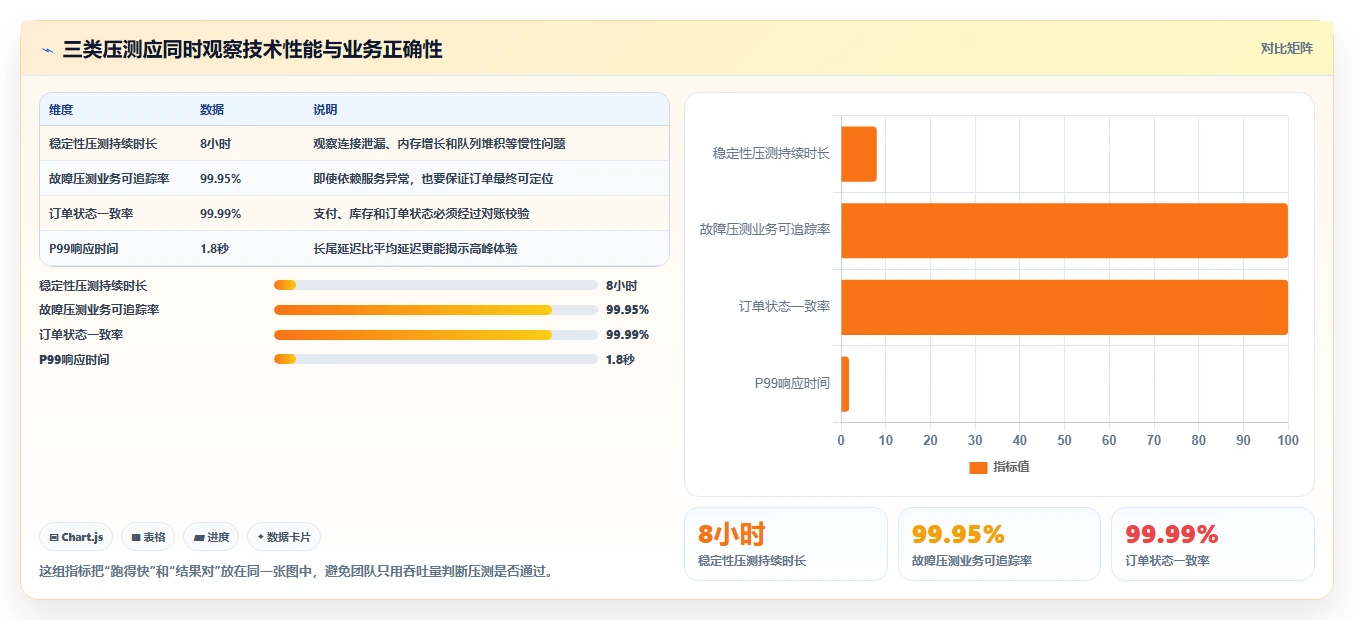Click the large orange 8小时 stat card

tap(785, 544)
